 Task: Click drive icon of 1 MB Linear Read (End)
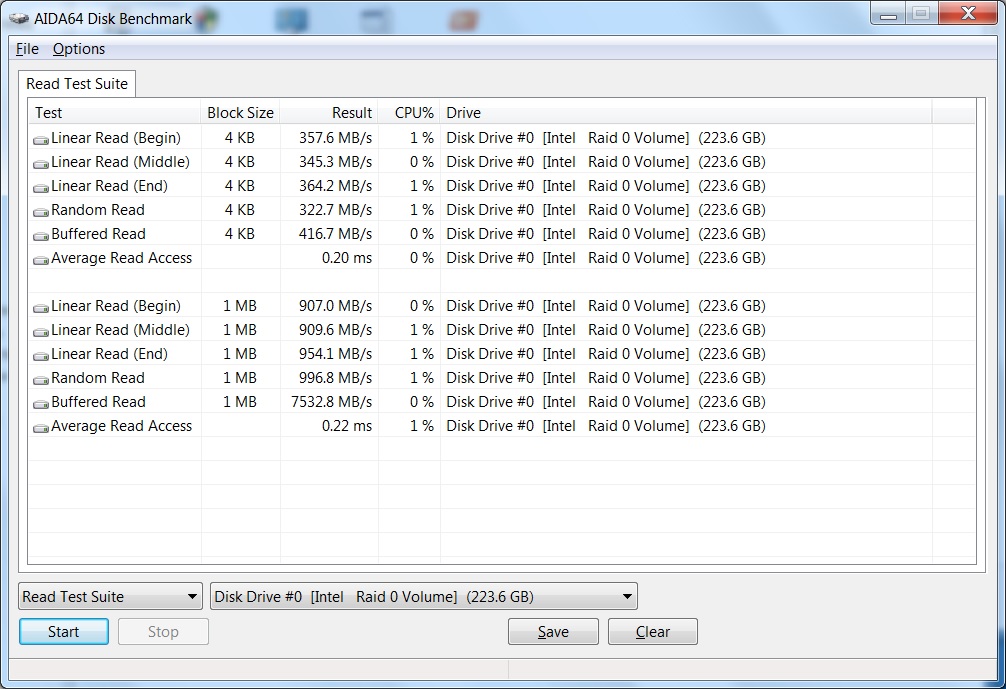41,355
